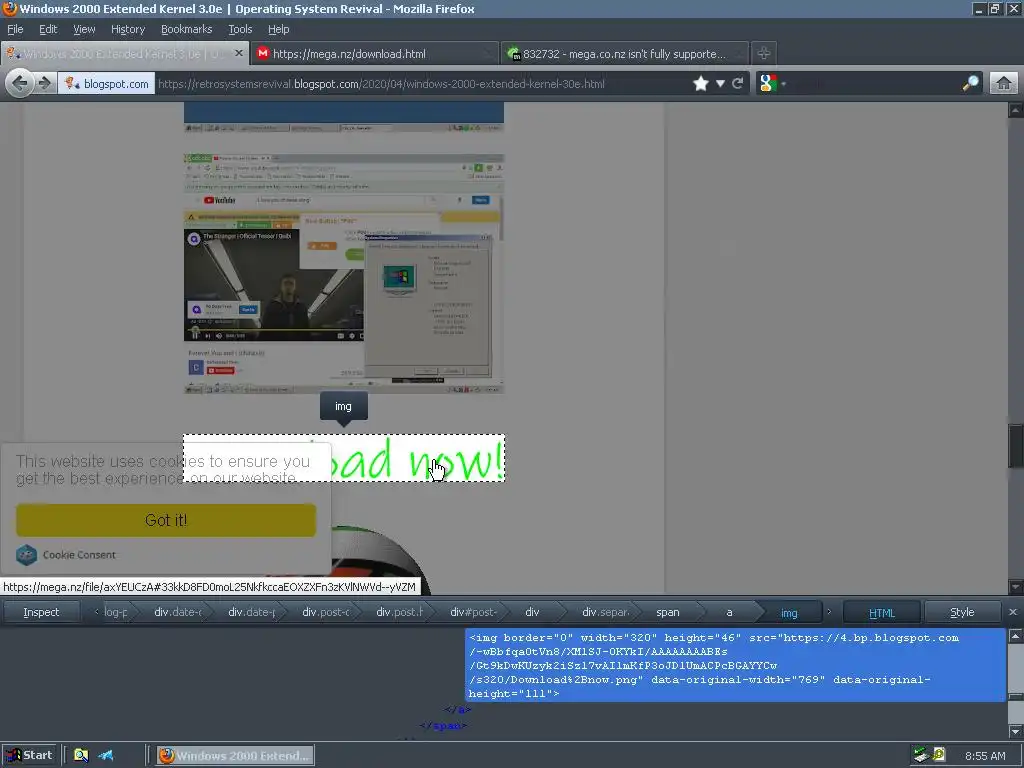Click the mega.nz tab favicon
Image resolution: width=1024 pixels, height=768 pixels.
click(x=263, y=54)
